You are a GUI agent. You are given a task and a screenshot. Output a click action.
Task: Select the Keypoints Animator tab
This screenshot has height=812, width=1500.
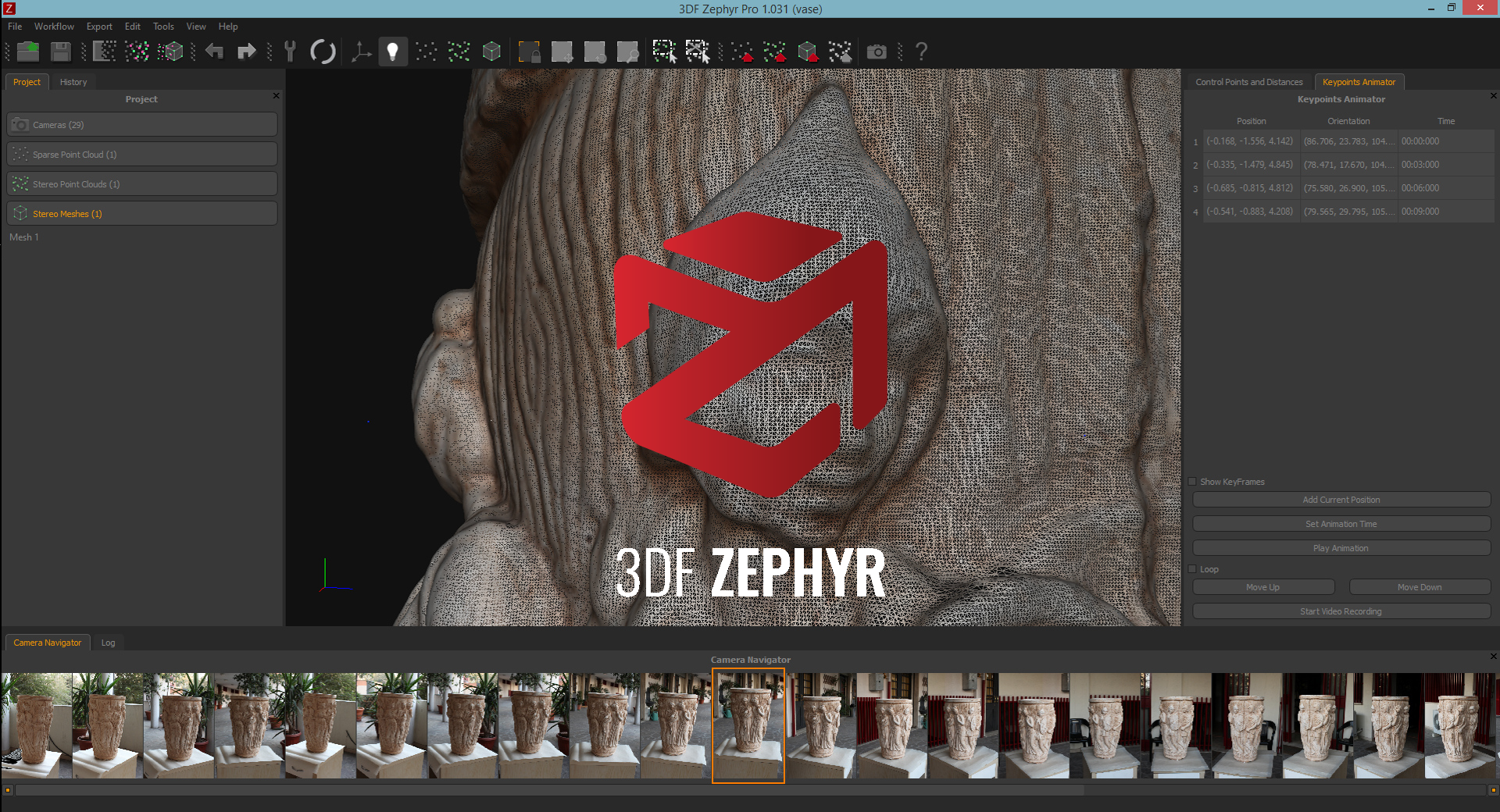tap(1359, 82)
